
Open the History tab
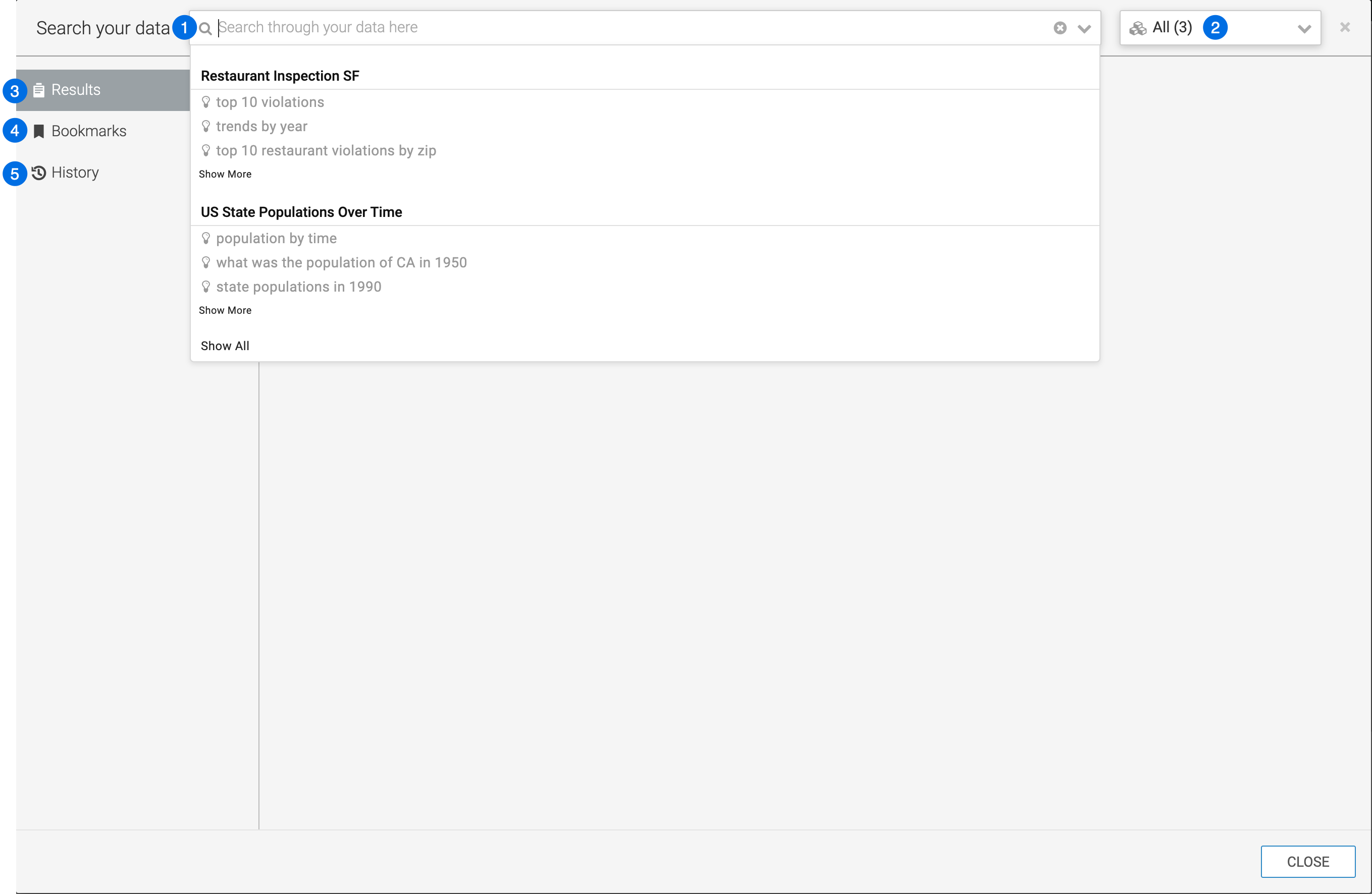tap(75, 173)
